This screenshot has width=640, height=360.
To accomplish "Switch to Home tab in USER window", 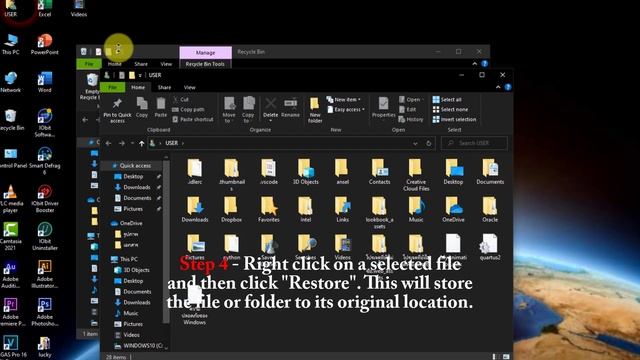I will [x=138, y=87].
